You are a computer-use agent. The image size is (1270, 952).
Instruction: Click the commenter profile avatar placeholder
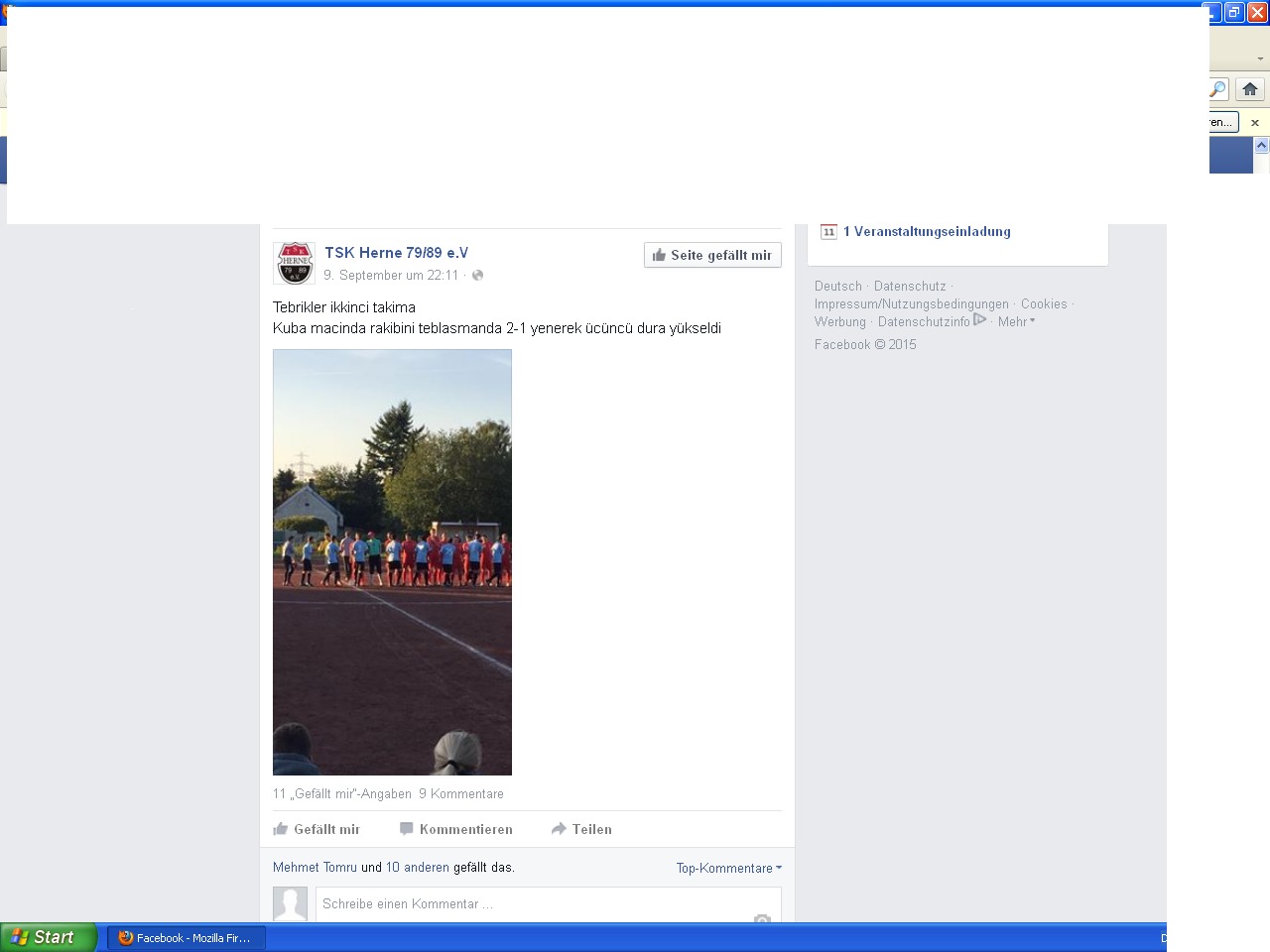pos(290,903)
